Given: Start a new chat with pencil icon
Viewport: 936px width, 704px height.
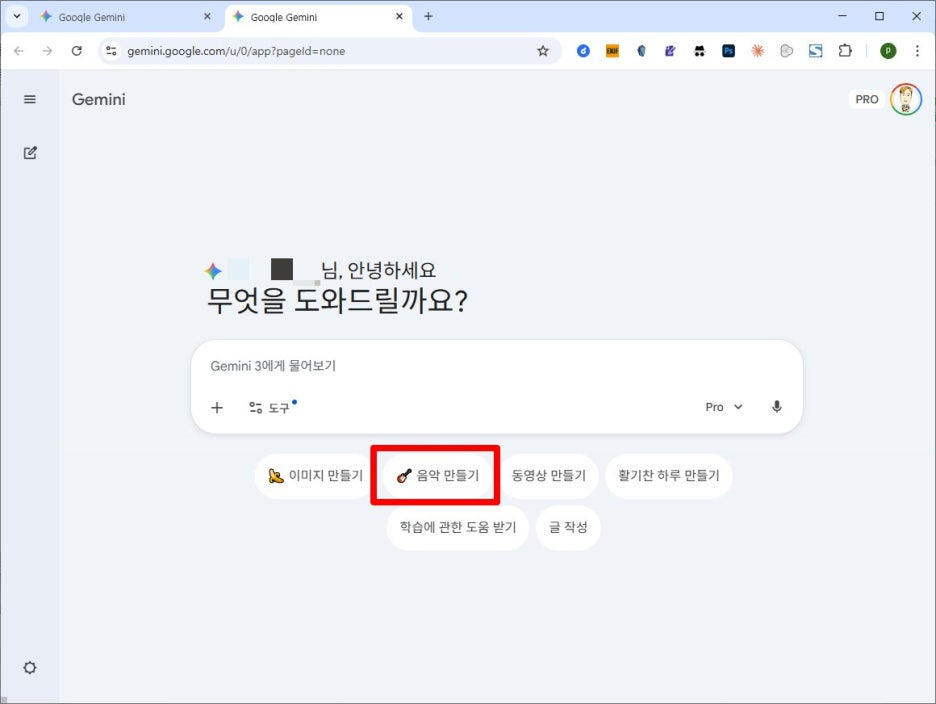Looking at the screenshot, I should click(x=30, y=153).
